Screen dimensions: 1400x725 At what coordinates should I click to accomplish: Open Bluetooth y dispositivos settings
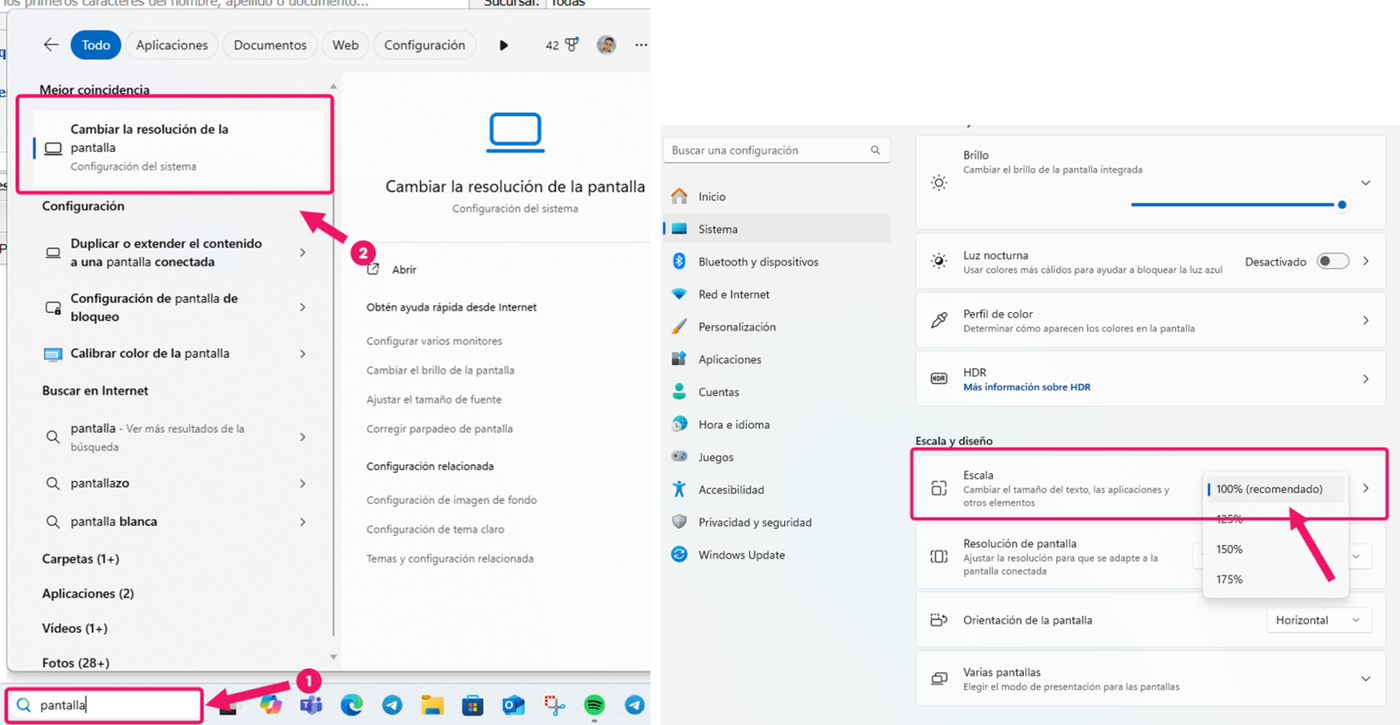[777, 261]
